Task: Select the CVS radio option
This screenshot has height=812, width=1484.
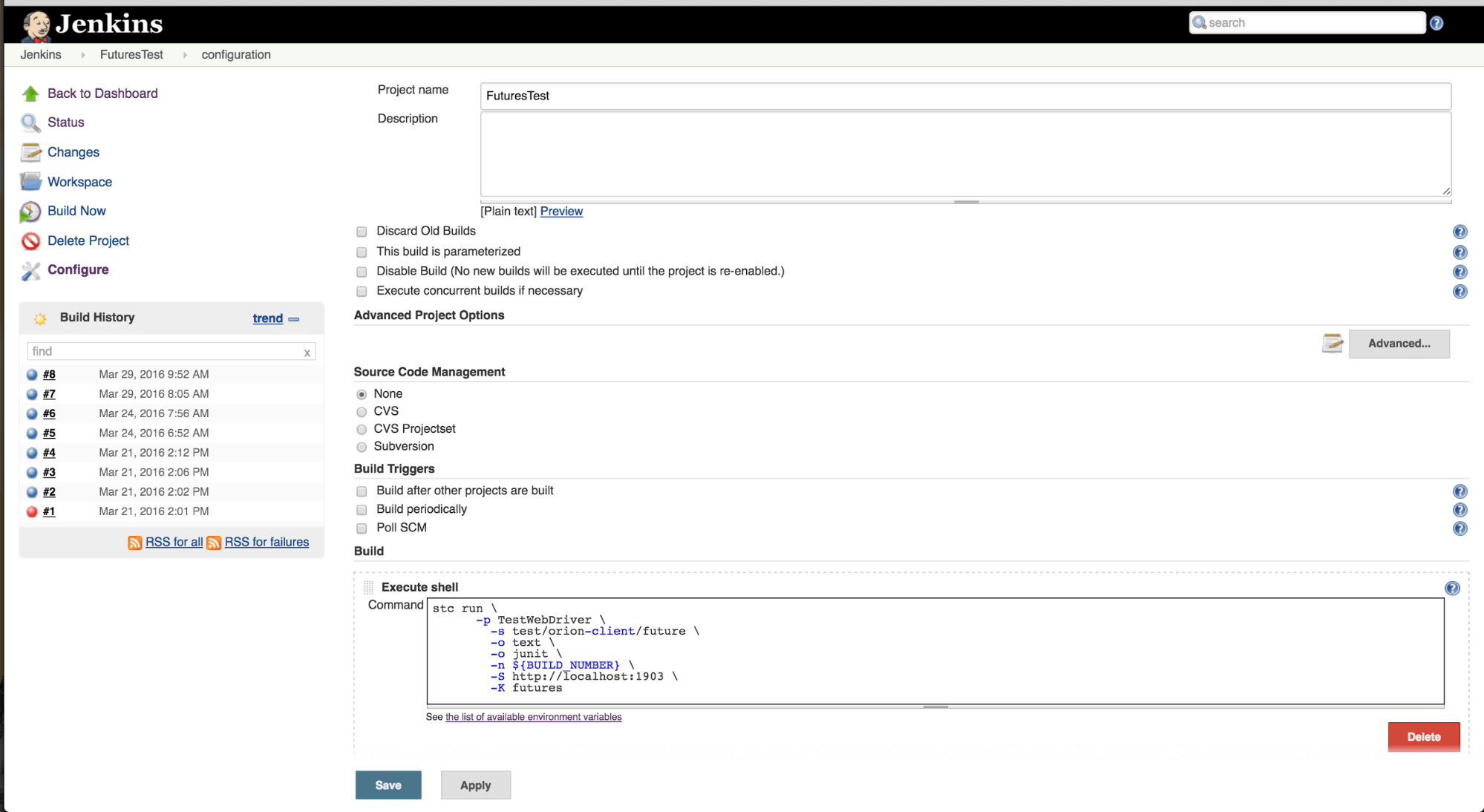Action: 362,412
